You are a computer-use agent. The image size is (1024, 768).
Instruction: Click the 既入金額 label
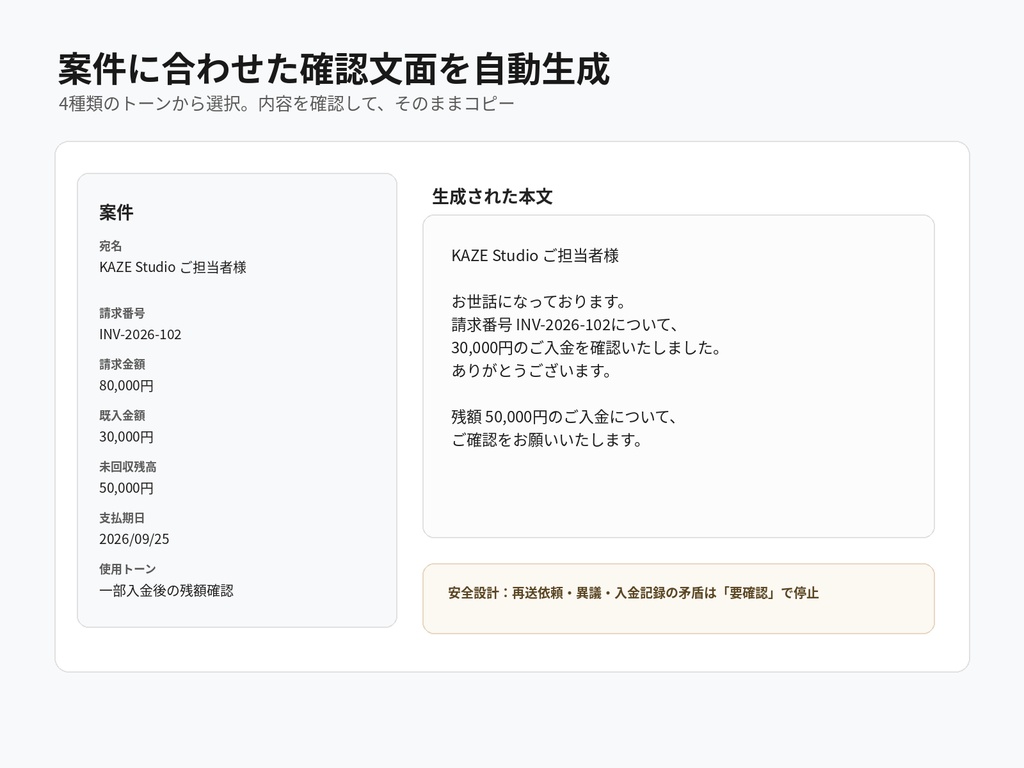point(122,415)
